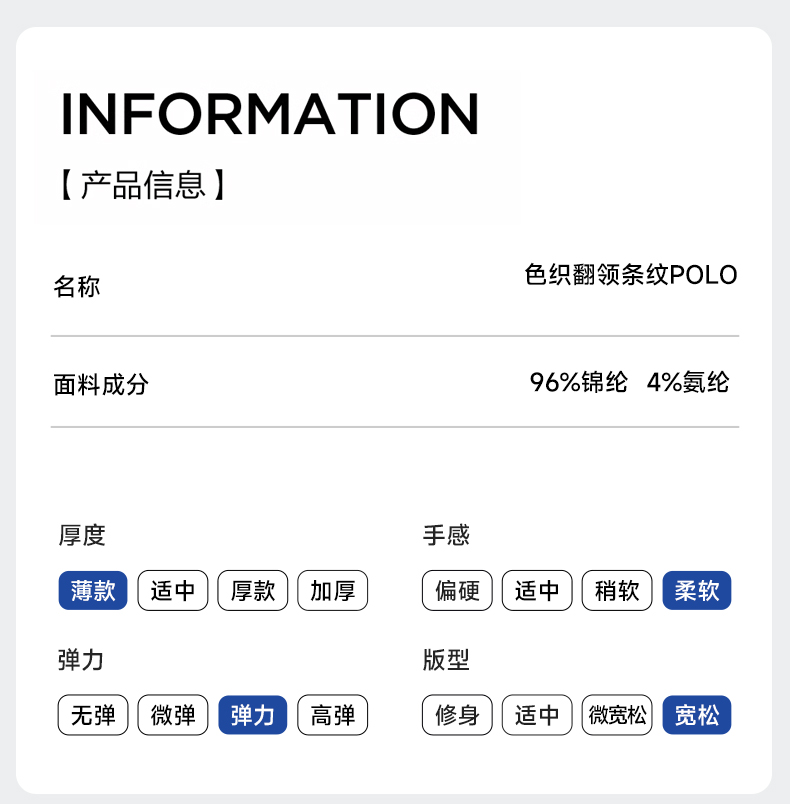Select the 厚款 thickness tag
Image resolution: width=790 pixels, height=804 pixels.
(x=253, y=591)
